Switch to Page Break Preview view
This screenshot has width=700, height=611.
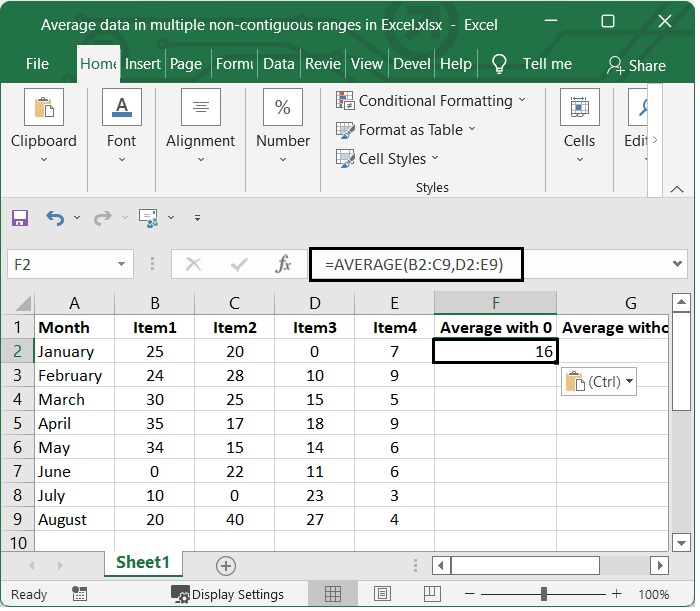[431, 594]
